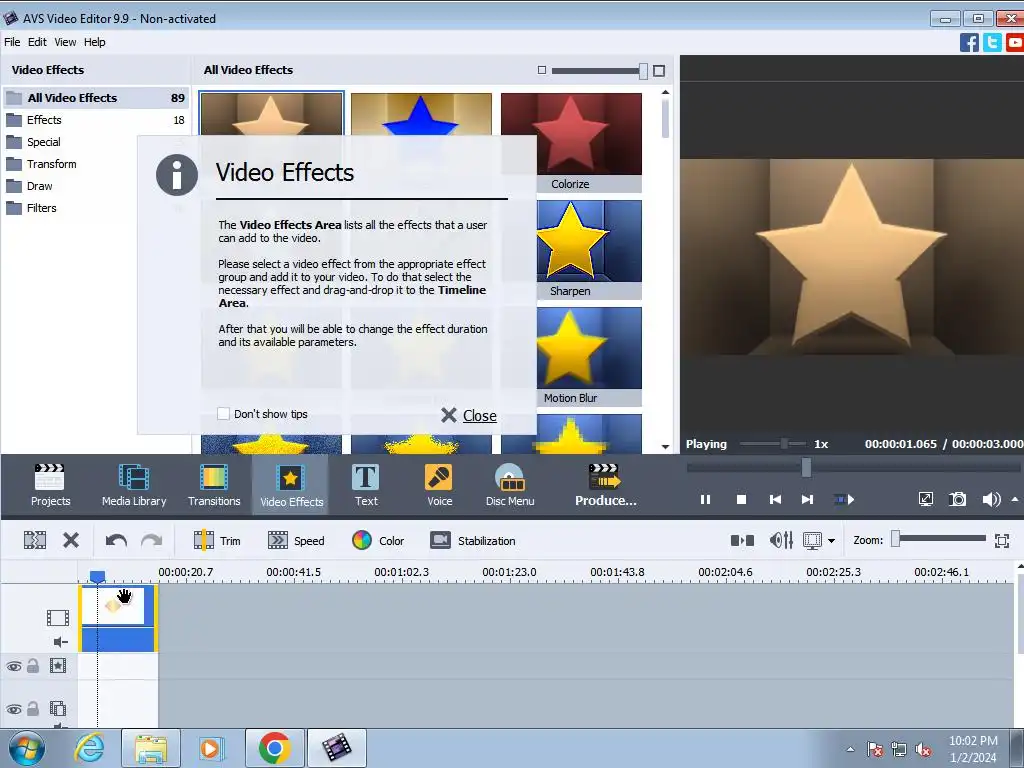Image resolution: width=1024 pixels, height=768 pixels.
Task: Click the timeline view monitor icon
Action: click(x=812, y=541)
